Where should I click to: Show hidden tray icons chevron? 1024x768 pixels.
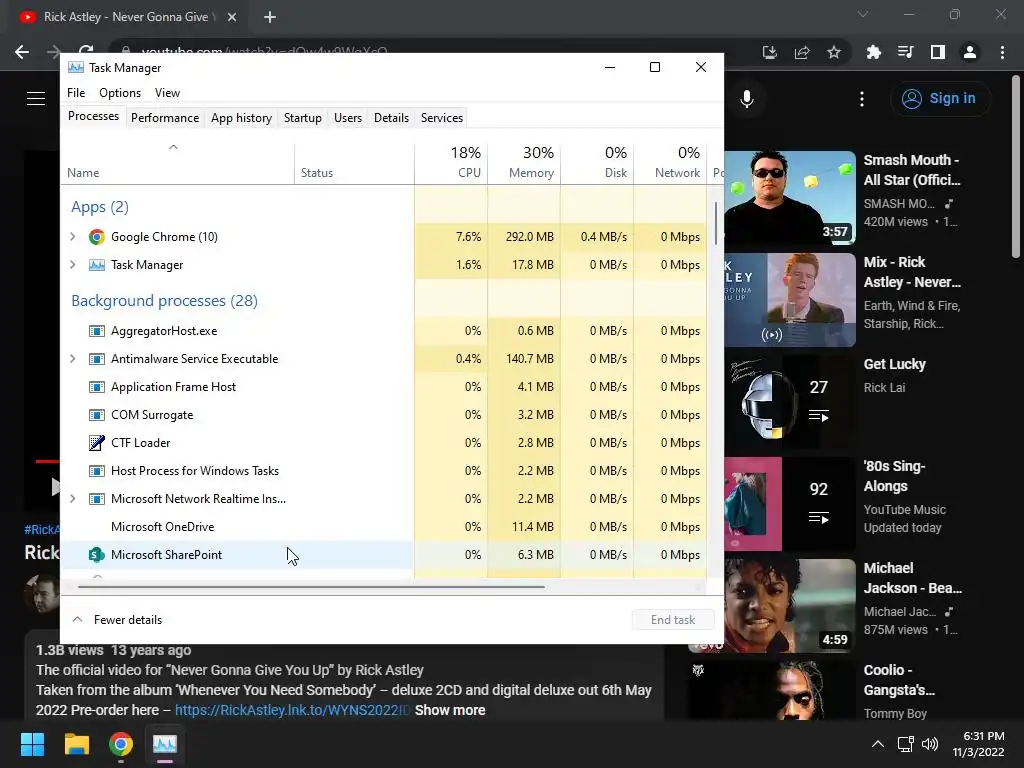(x=878, y=744)
